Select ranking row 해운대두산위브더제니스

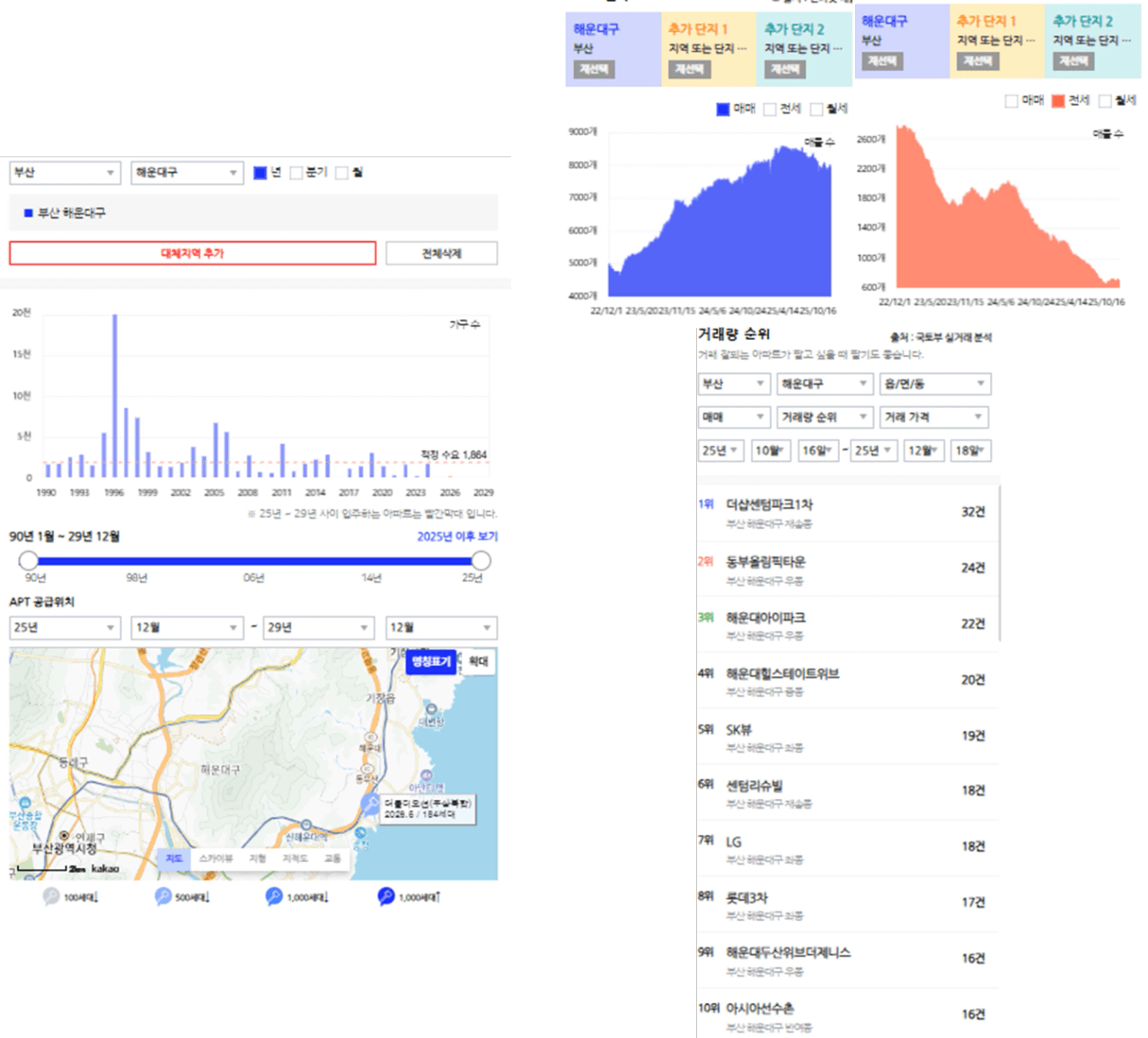847,961
